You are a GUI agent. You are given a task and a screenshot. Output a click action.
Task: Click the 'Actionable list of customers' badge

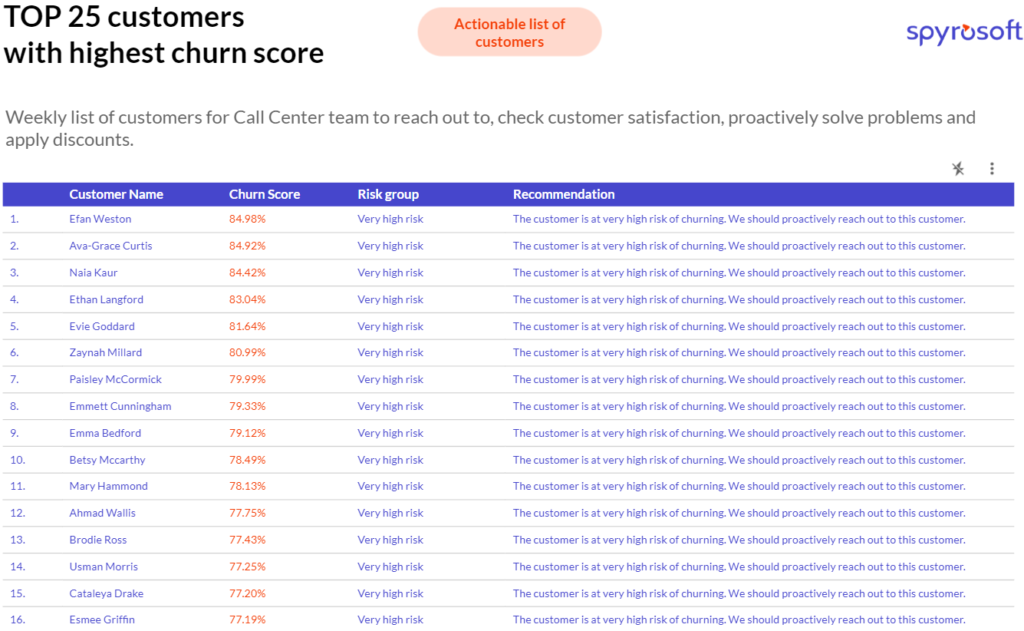[x=509, y=30]
